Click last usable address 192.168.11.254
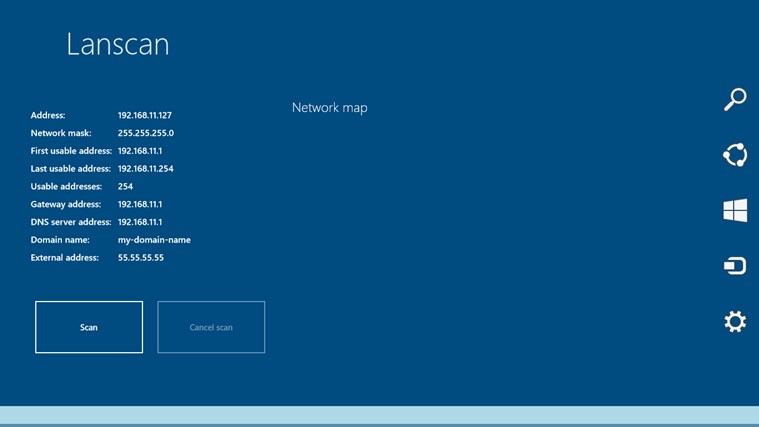The width and height of the screenshot is (759, 427). tap(146, 168)
